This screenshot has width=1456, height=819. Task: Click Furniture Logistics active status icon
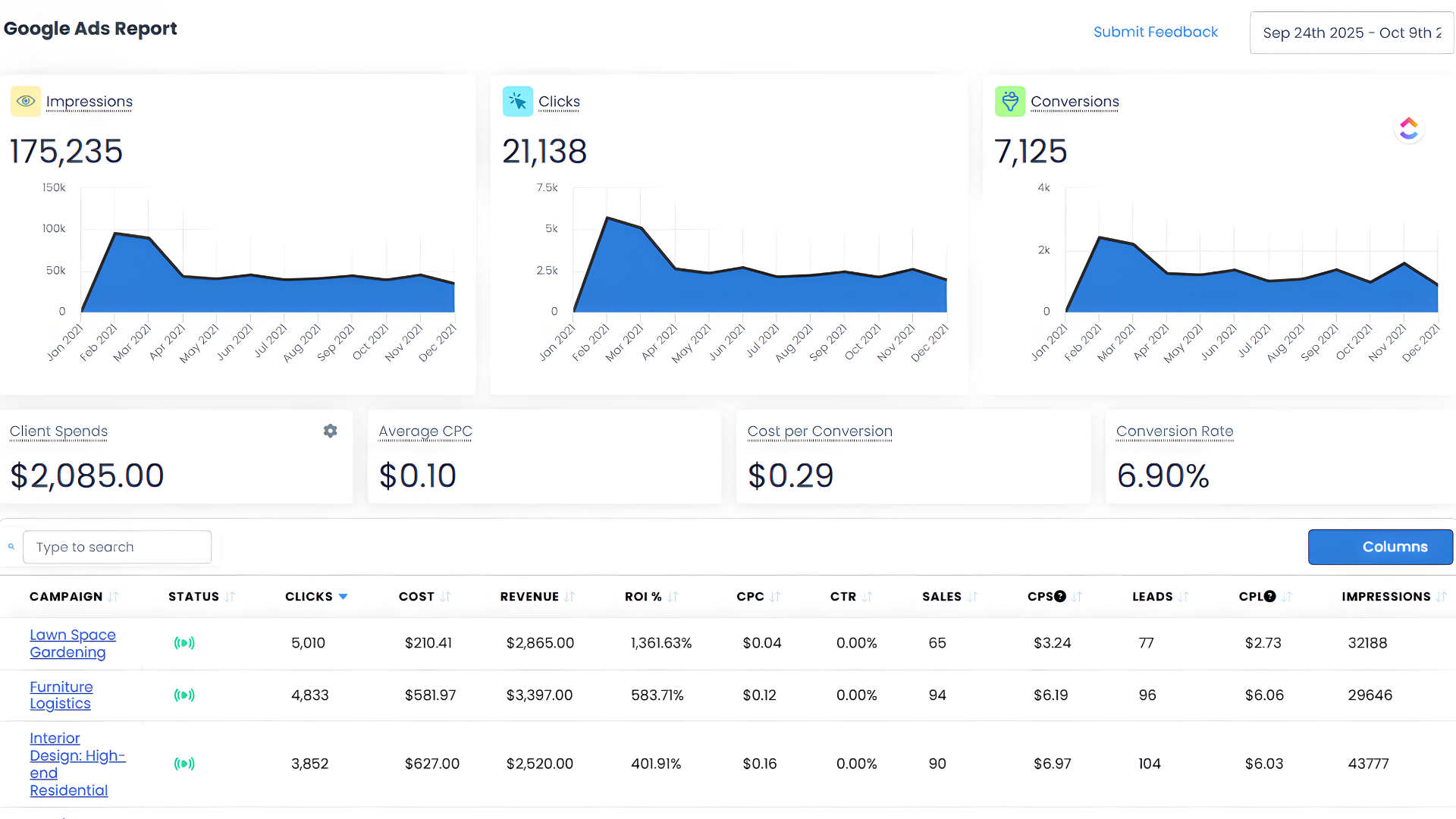coord(184,695)
